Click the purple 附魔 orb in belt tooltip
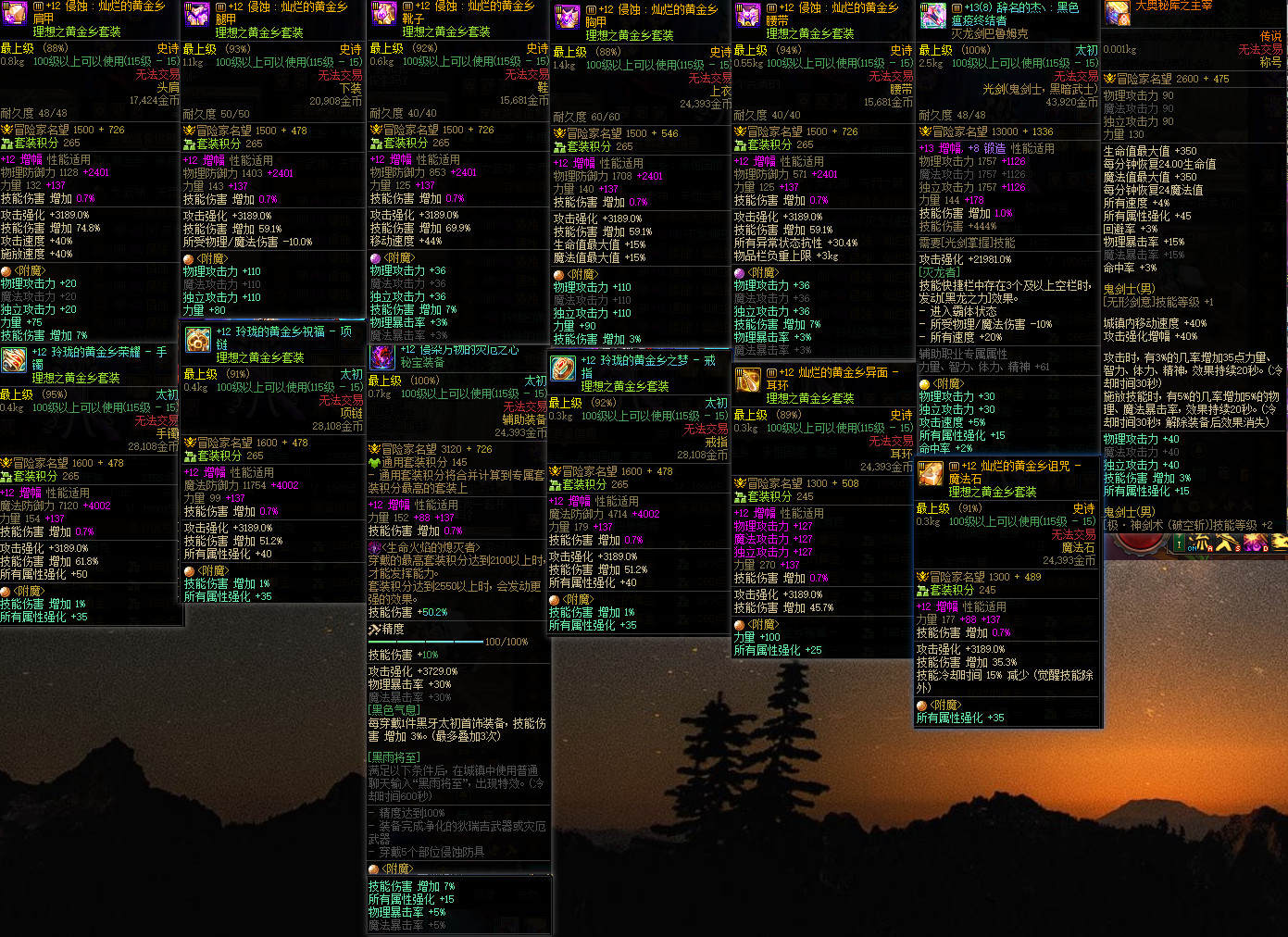The height and width of the screenshot is (937, 1288). coord(740,273)
